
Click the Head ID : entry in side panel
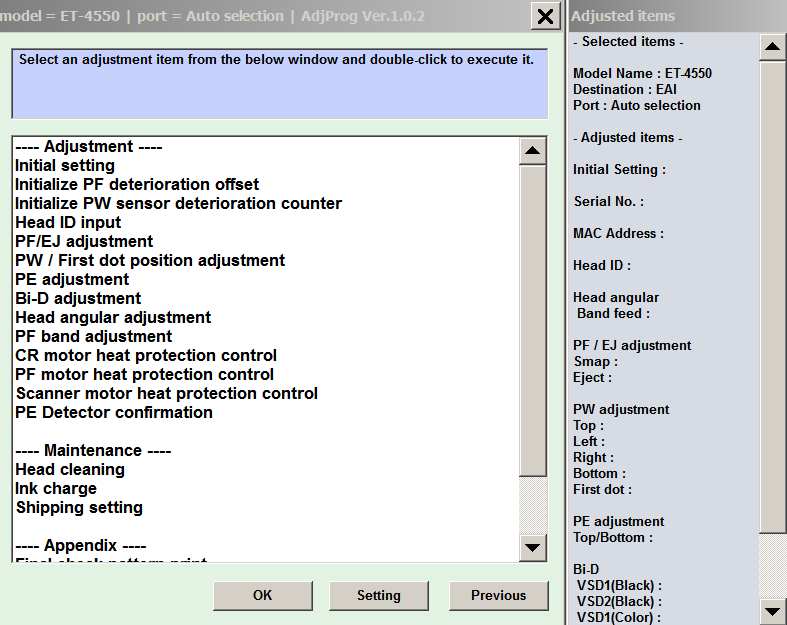point(602,266)
